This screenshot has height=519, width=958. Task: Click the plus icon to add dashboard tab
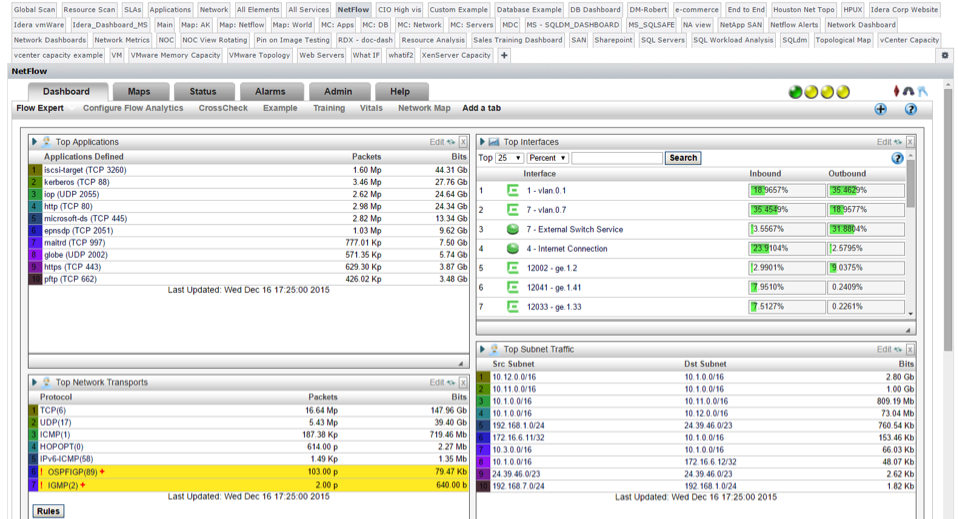(x=504, y=55)
